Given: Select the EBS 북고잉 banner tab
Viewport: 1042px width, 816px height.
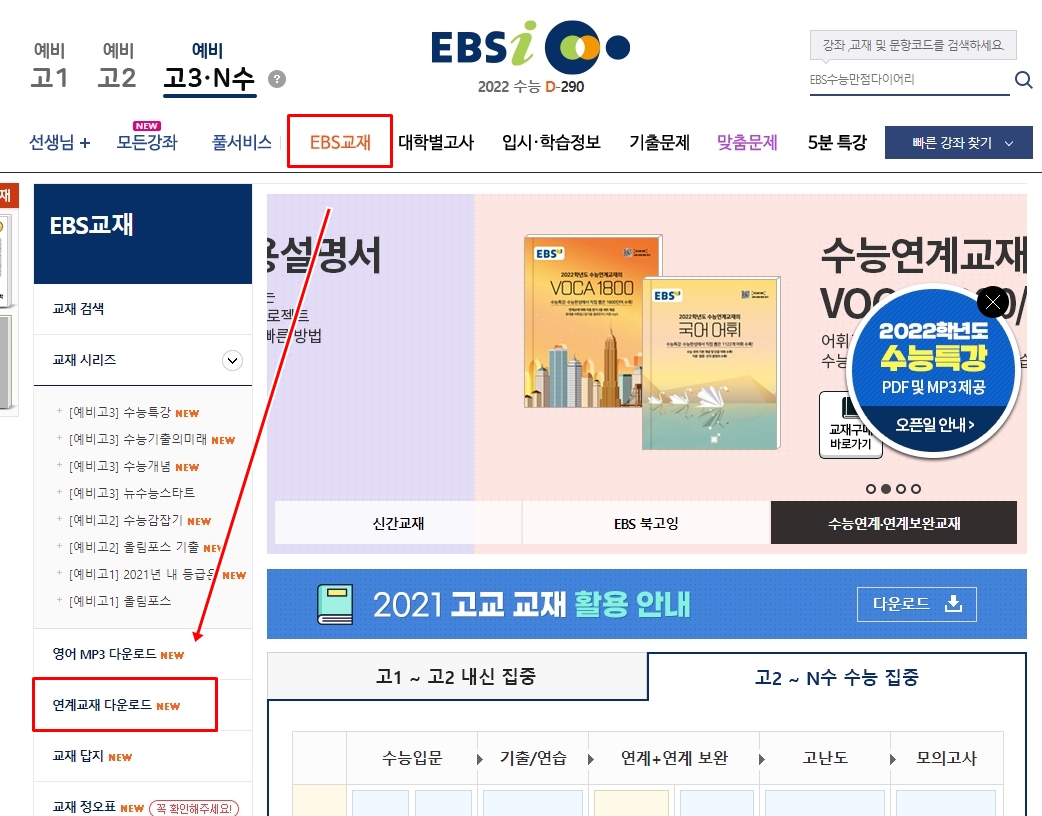Looking at the screenshot, I should (646, 523).
